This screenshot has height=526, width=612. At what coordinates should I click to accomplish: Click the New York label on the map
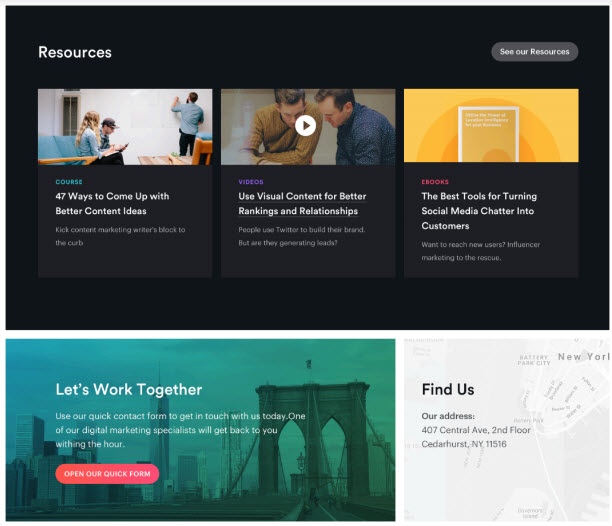(x=583, y=357)
